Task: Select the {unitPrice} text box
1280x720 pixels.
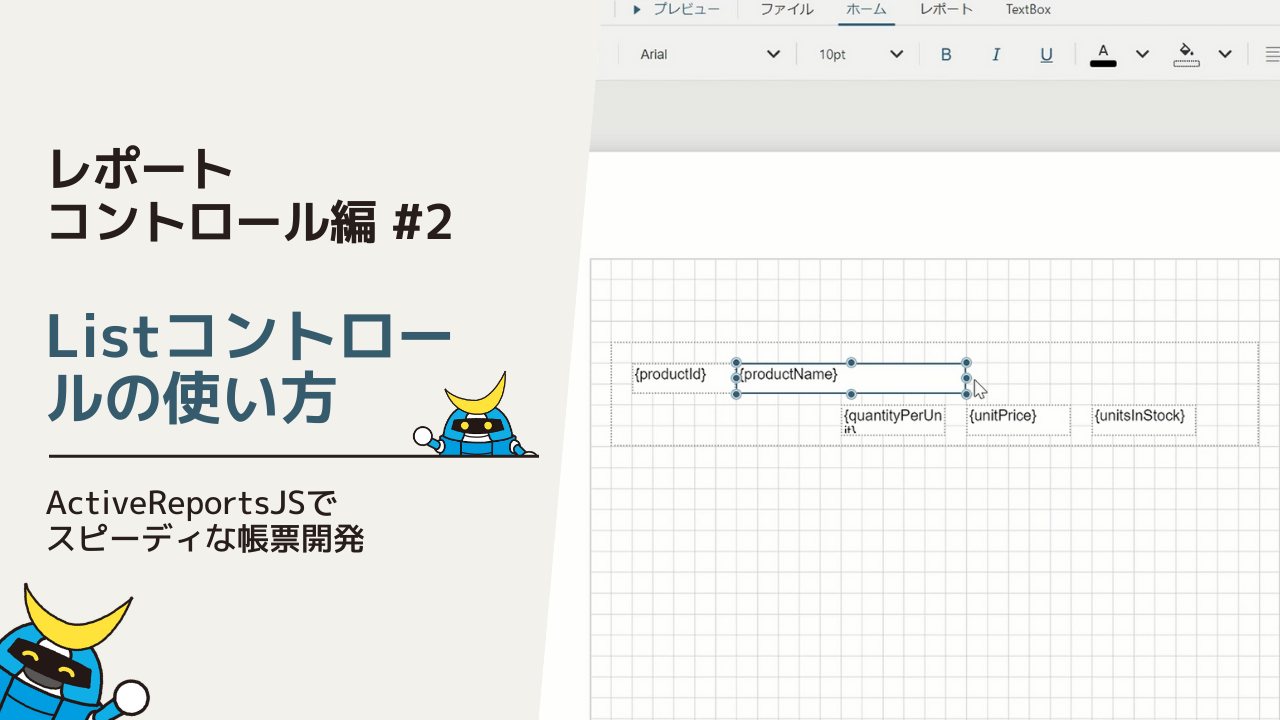Action: (x=1018, y=420)
